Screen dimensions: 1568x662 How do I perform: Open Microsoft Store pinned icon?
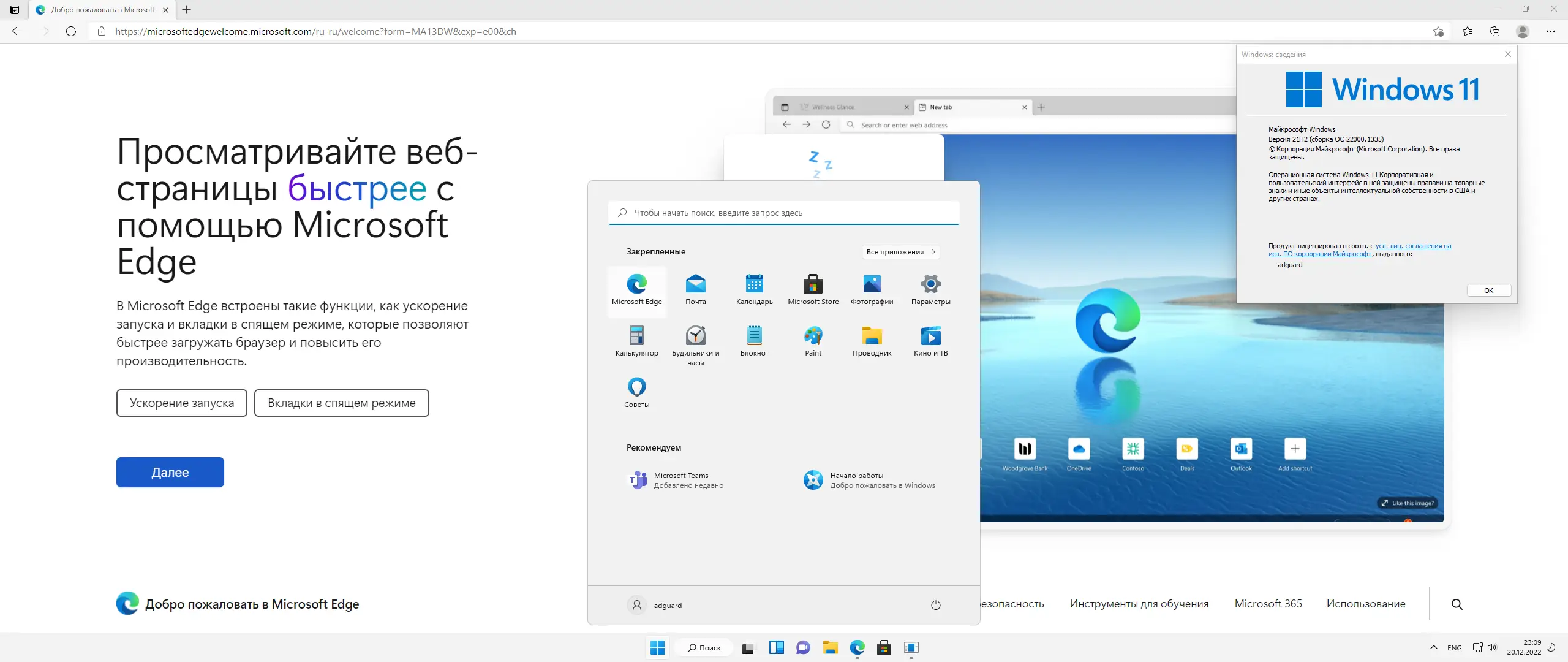point(813,289)
